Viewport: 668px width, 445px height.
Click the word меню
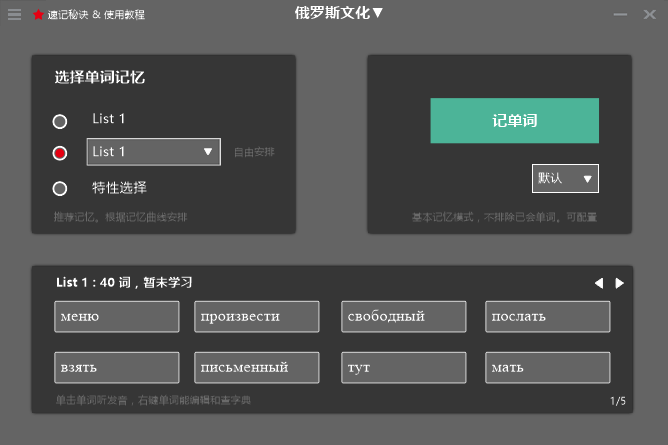(117, 316)
